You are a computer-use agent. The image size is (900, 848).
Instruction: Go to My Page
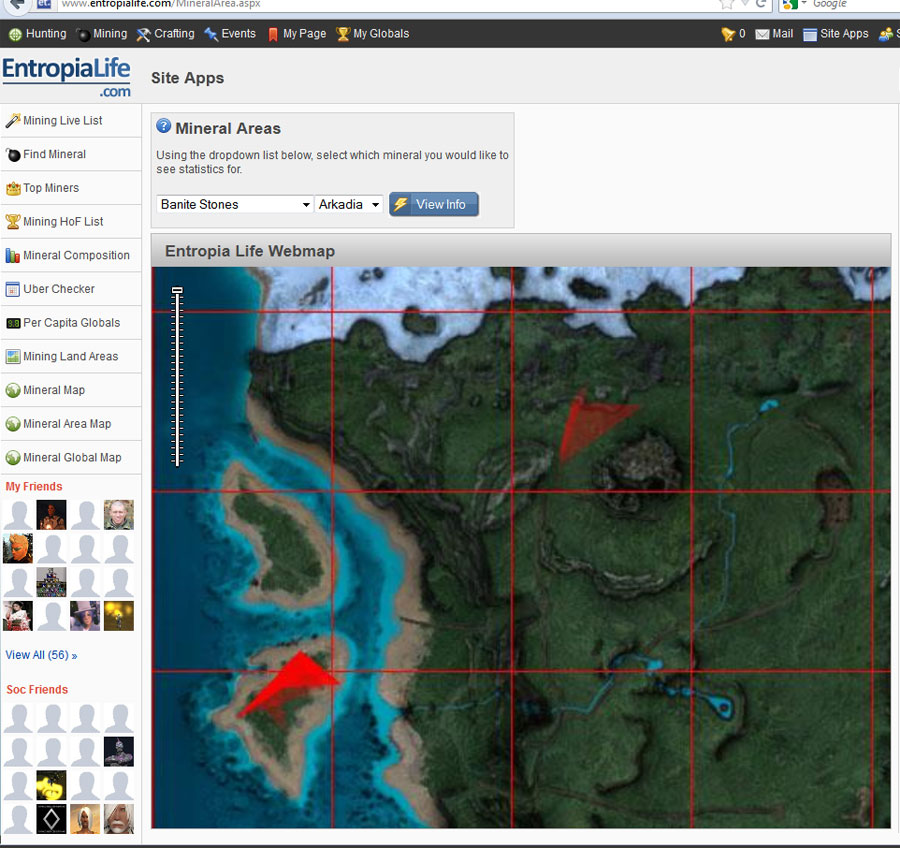click(x=297, y=34)
